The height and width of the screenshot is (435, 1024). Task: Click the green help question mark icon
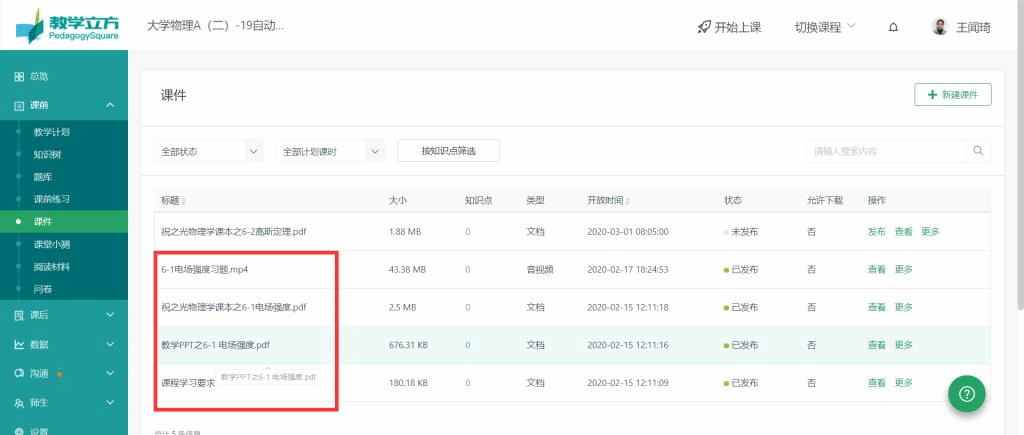click(x=966, y=393)
